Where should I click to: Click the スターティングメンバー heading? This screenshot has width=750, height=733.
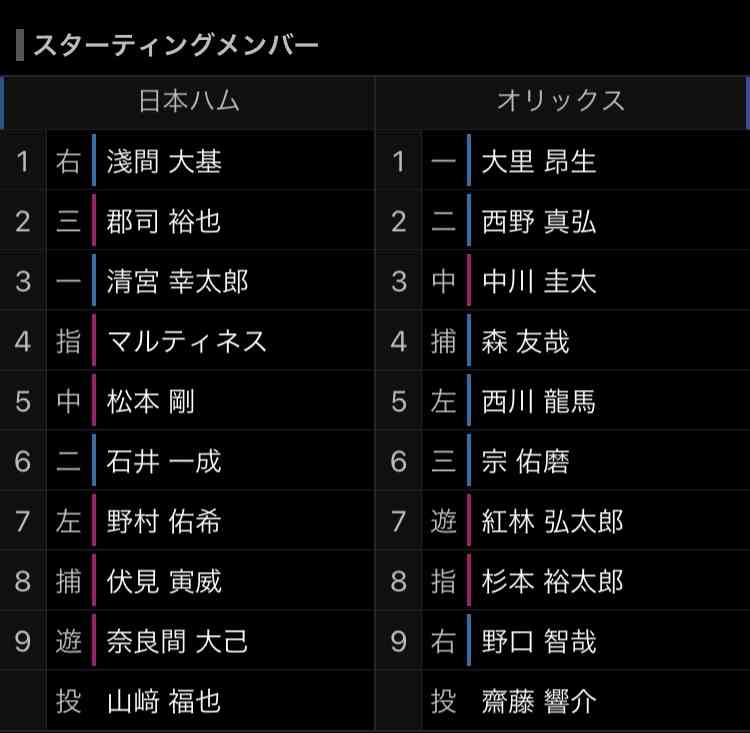click(175, 45)
